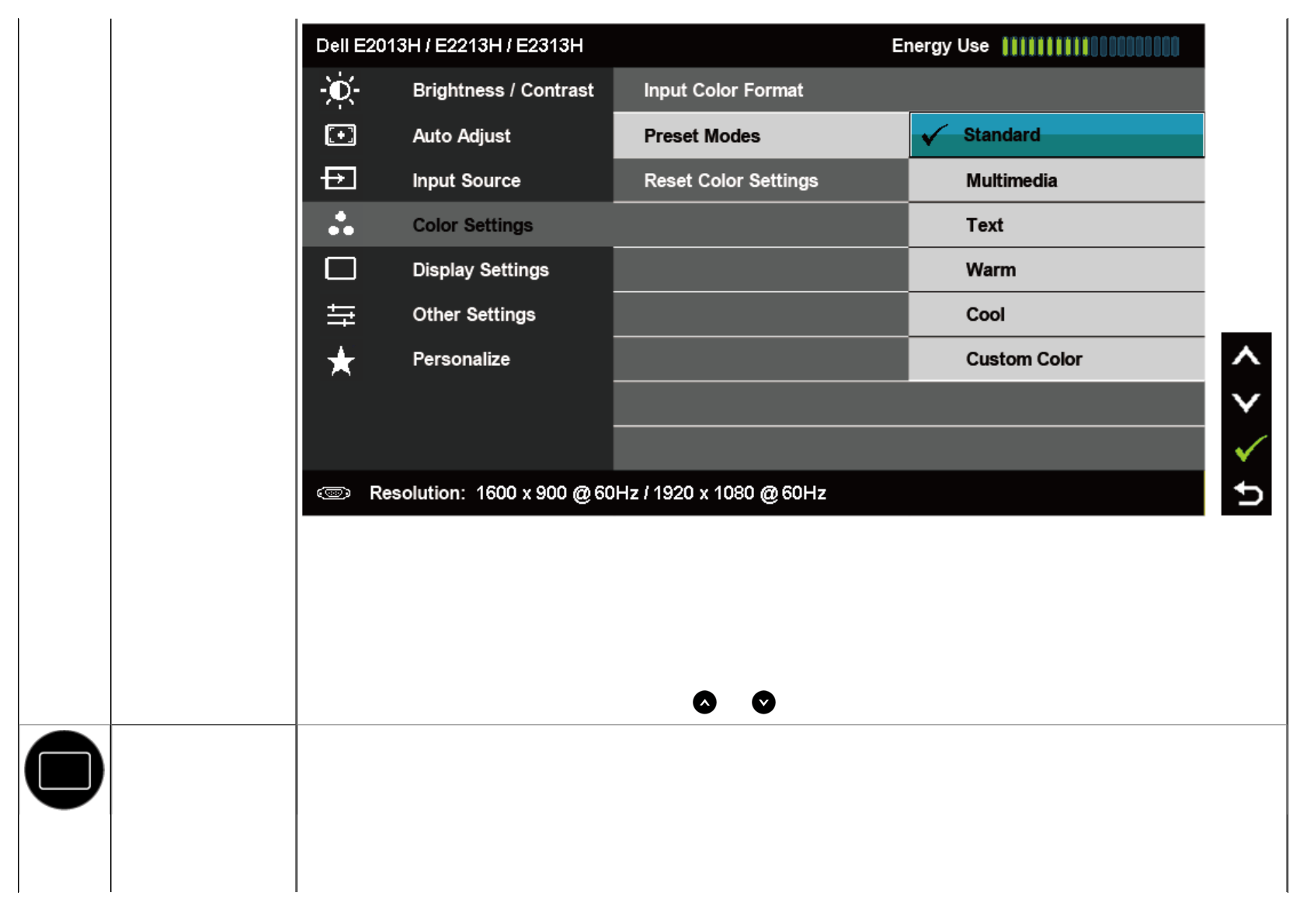Viewport: 1307px width, 924px height.
Task: Click the Brightness / Contrast sun icon
Action: 340,91
